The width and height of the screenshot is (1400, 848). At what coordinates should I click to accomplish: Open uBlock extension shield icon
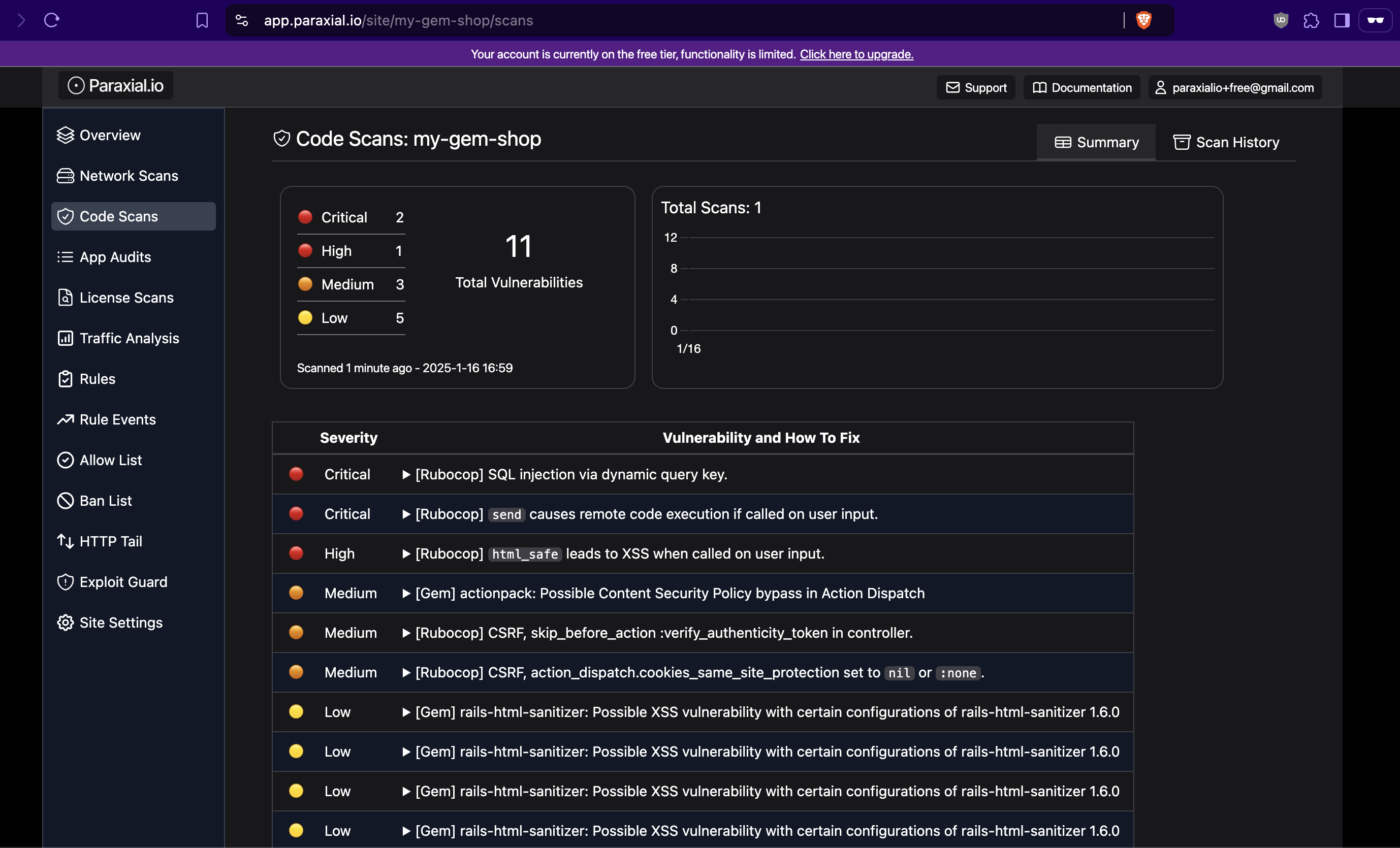coord(1281,20)
